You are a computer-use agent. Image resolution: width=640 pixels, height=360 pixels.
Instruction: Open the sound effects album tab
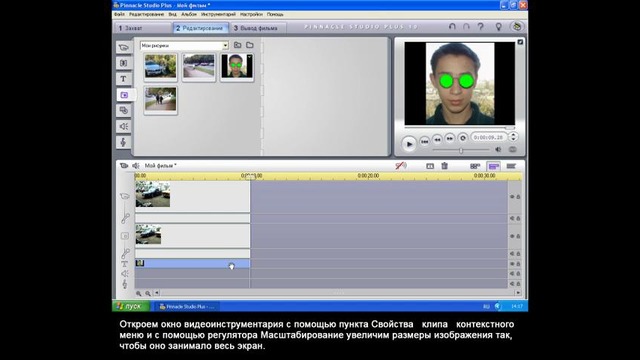(124, 126)
